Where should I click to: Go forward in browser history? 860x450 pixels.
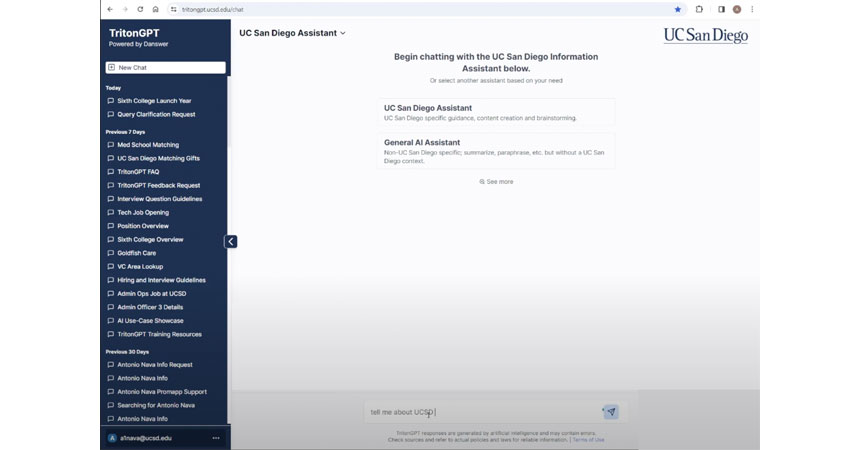tap(125, 9)
